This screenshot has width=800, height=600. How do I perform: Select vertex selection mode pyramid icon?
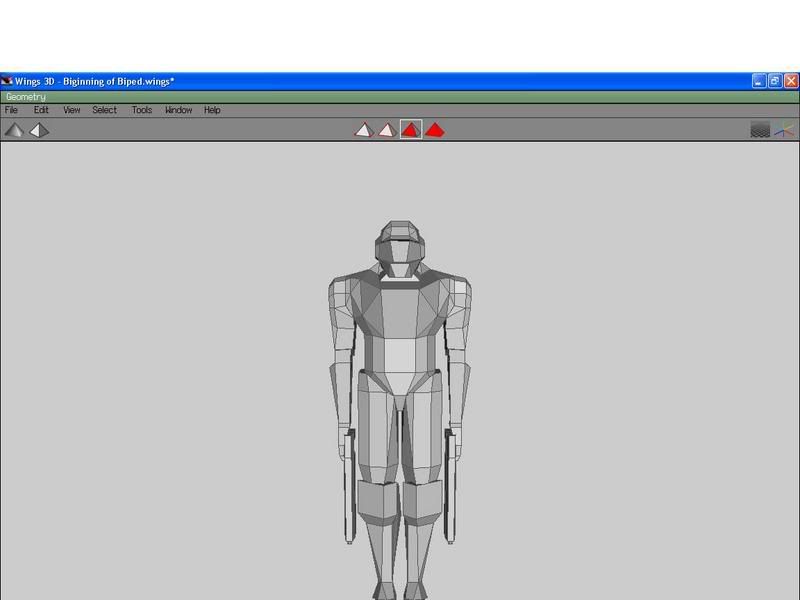pyautogui.click(x=364, y=130)
